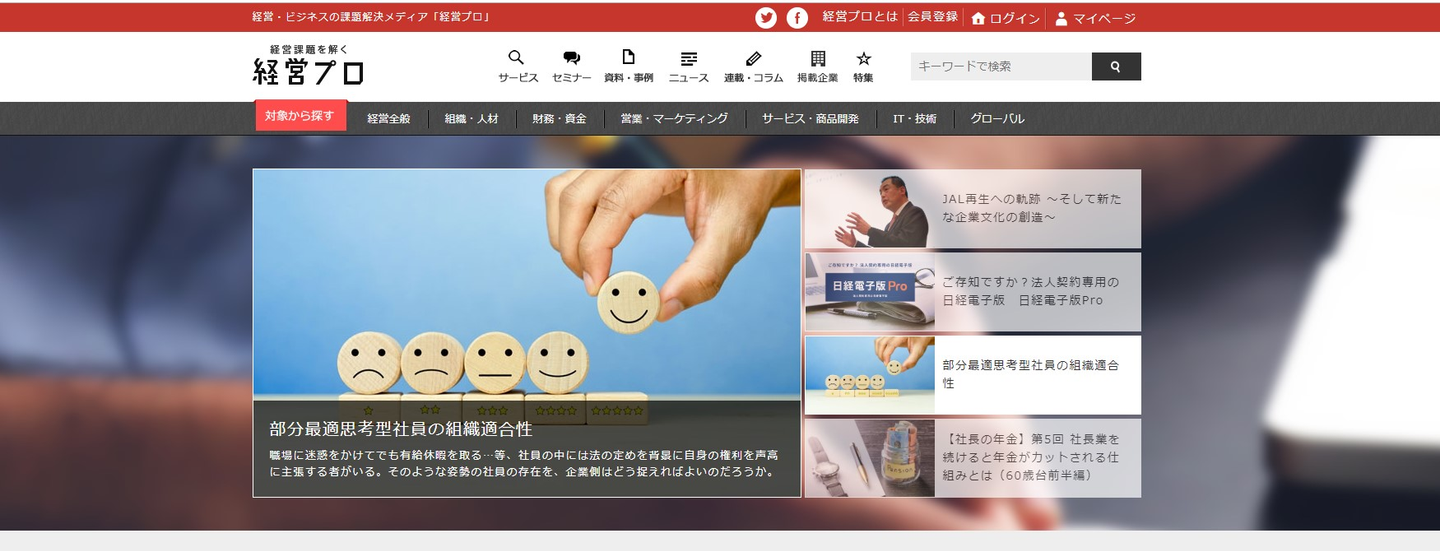Click the red 対象から探す button

tap(301, 115)
